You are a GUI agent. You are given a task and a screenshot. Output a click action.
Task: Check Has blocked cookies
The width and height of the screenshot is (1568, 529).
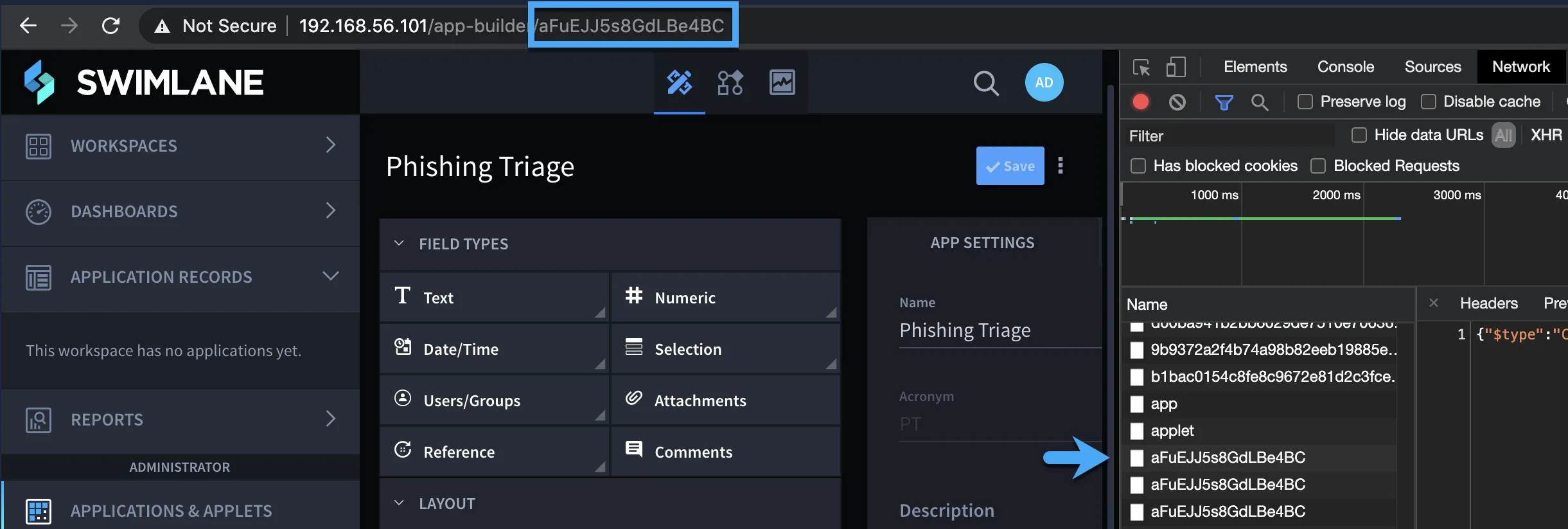(x=1138, y=166)
